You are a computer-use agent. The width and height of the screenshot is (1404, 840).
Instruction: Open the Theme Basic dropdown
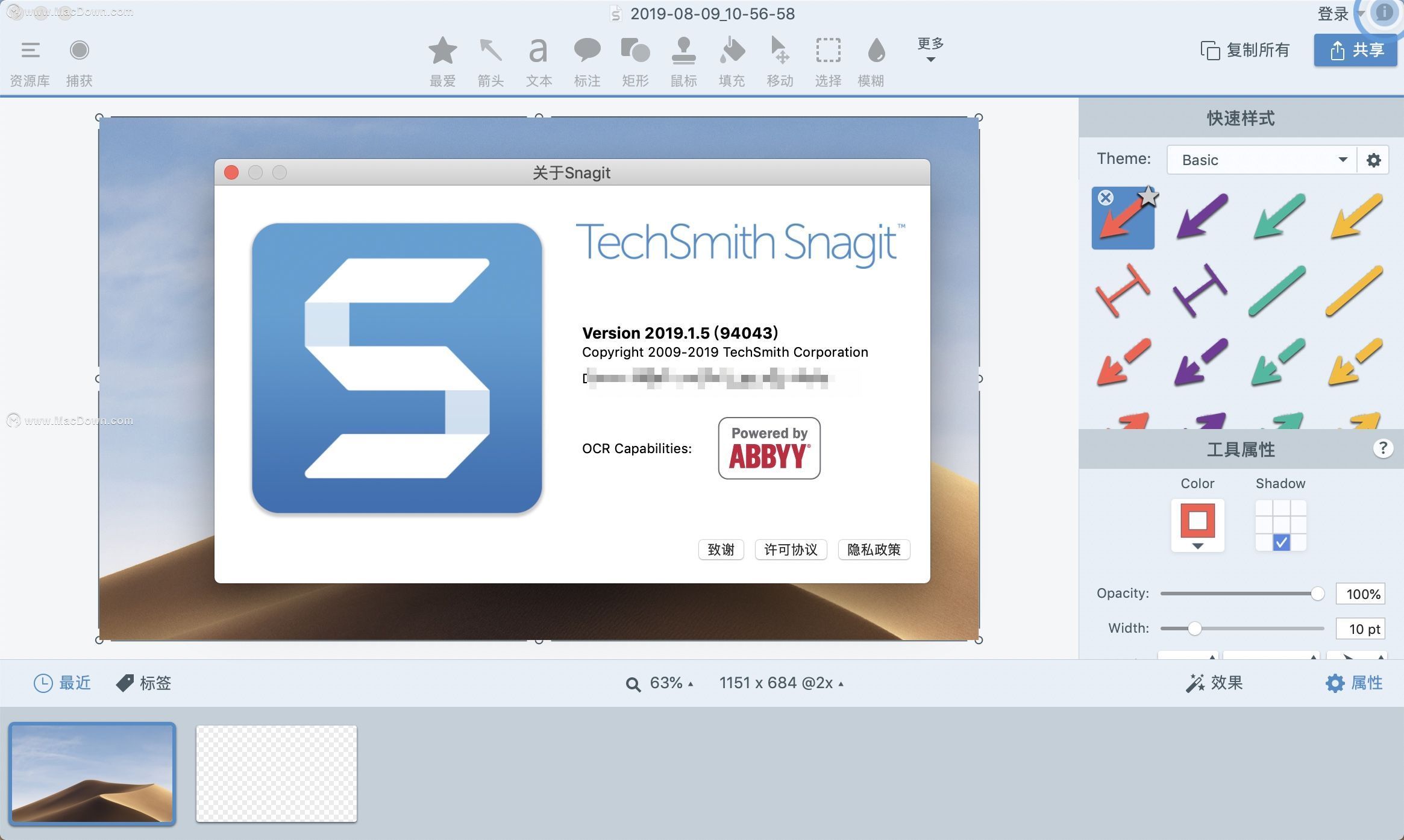click(1261, 160)
